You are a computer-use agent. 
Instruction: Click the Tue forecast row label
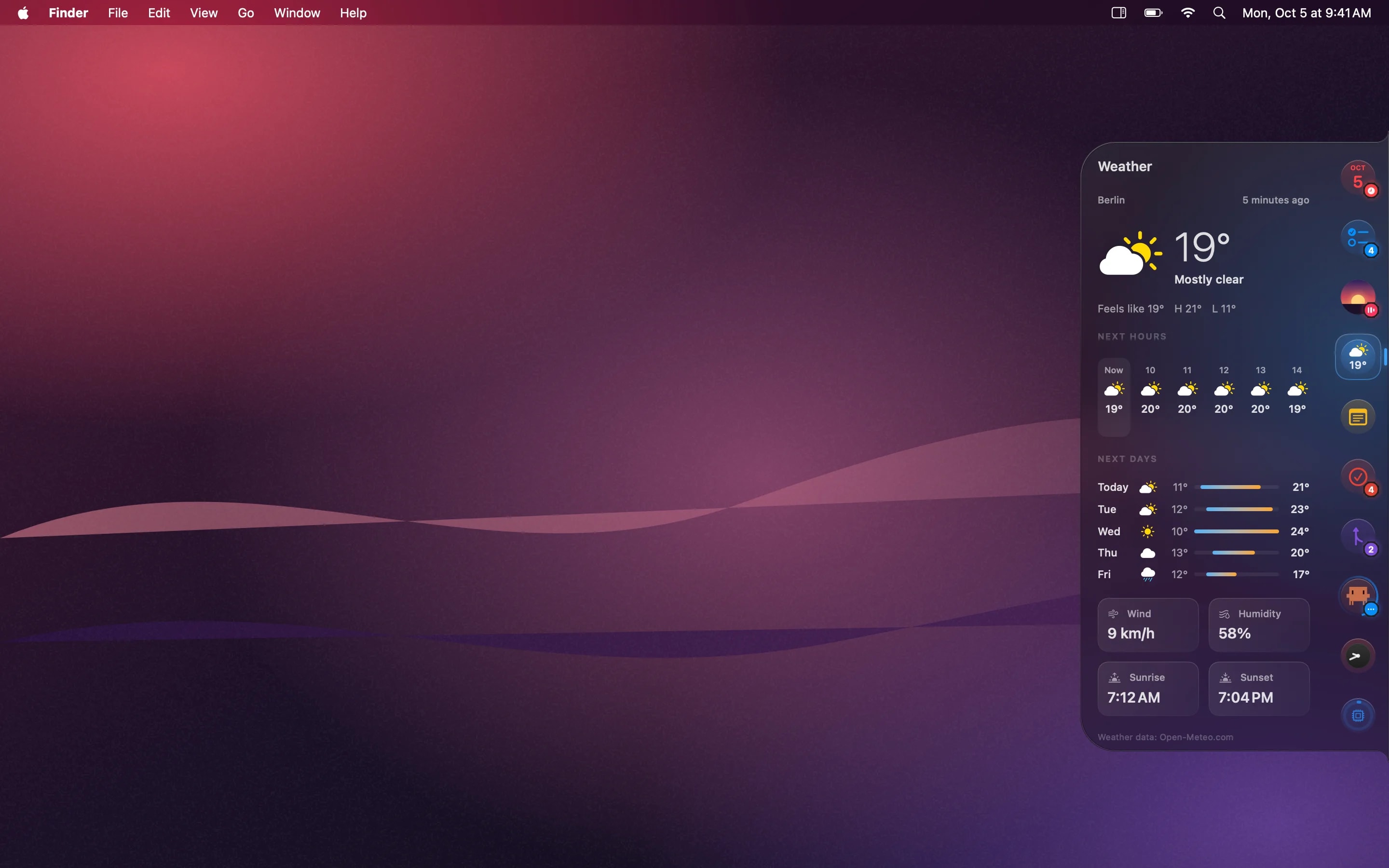(x=1106, y=509)
